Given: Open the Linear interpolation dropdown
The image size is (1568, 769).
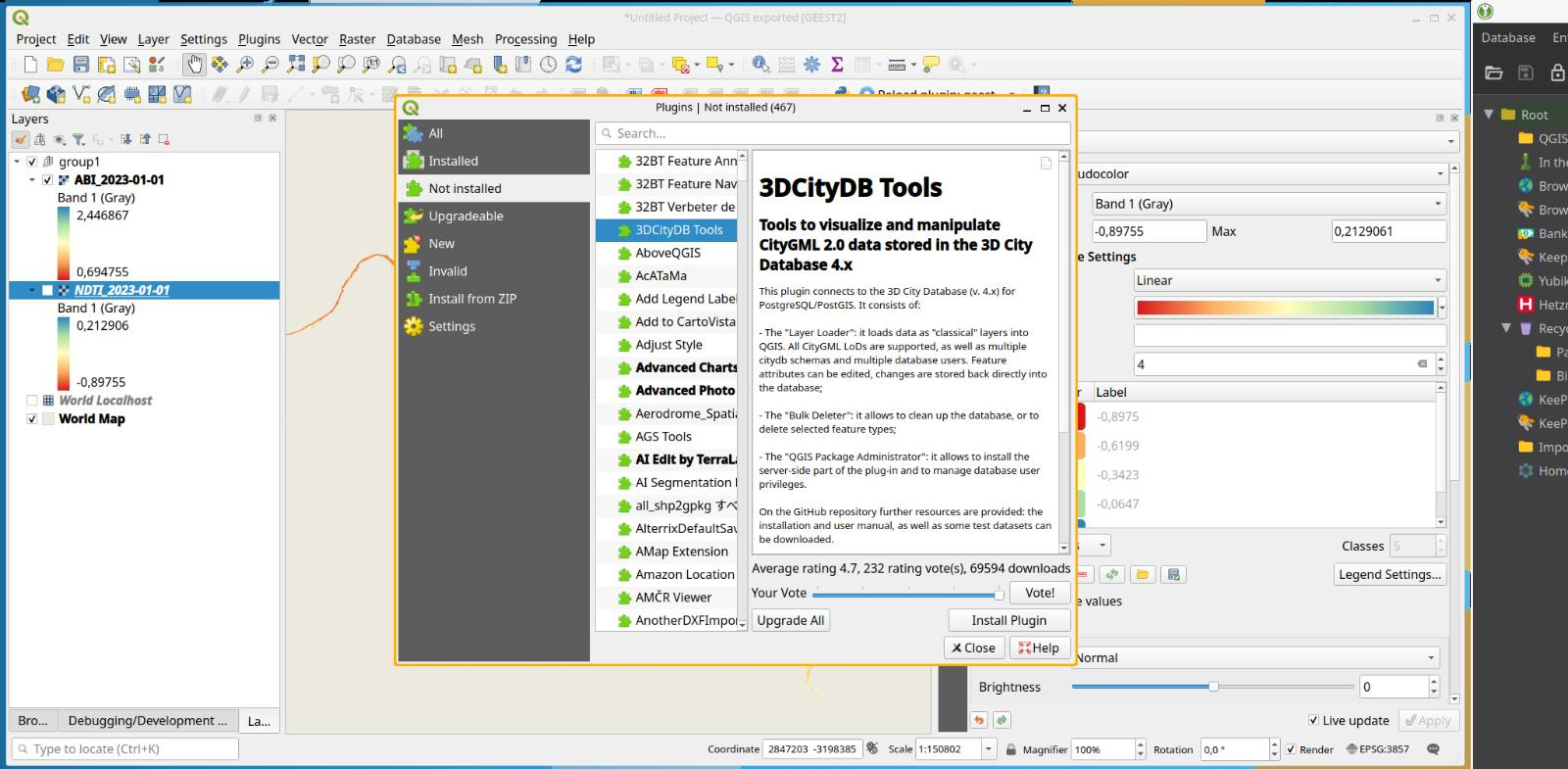Looking at the screenshot, I should (x=1290, y=280).
